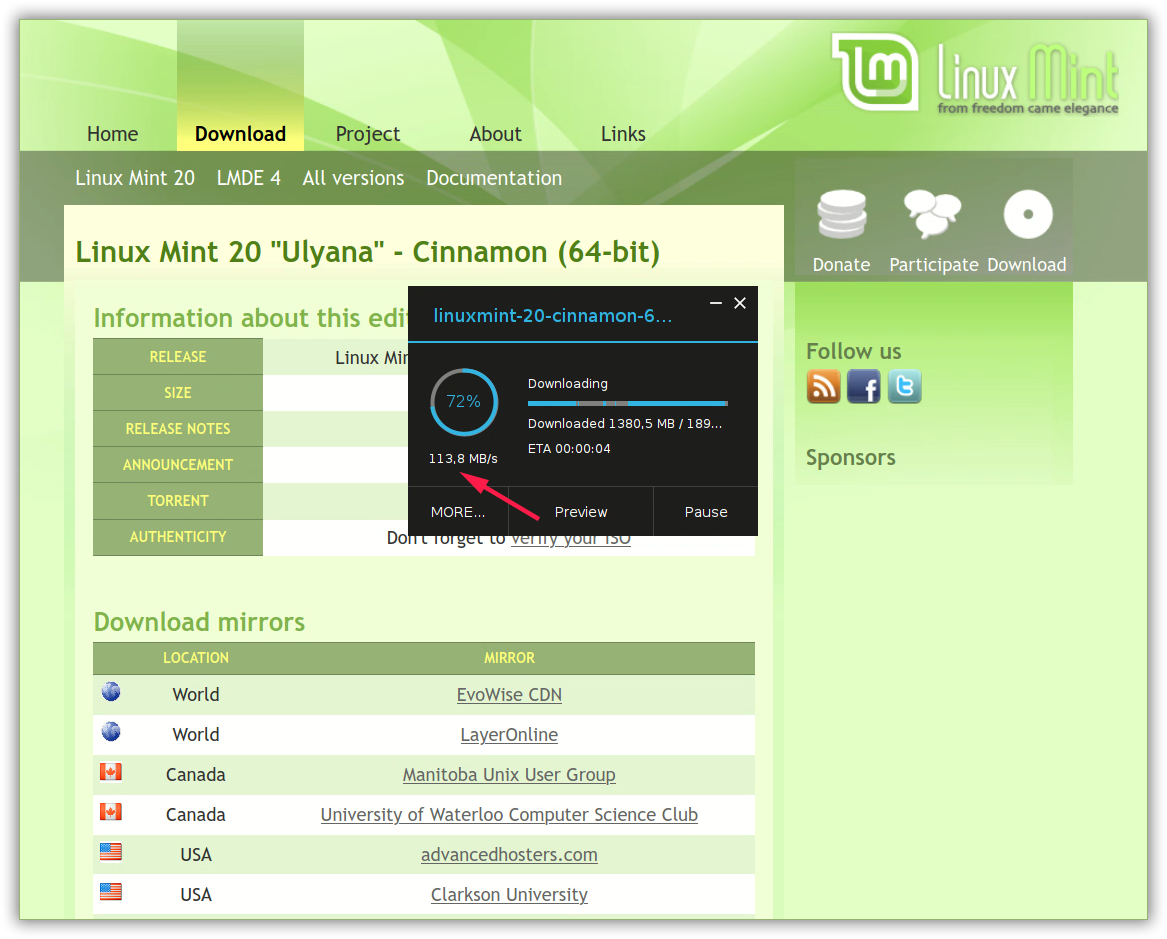Viewport: 1167px width, 939px height.
Task: Click the 72% circular progress indicator
Action: (x=464, y=402)
